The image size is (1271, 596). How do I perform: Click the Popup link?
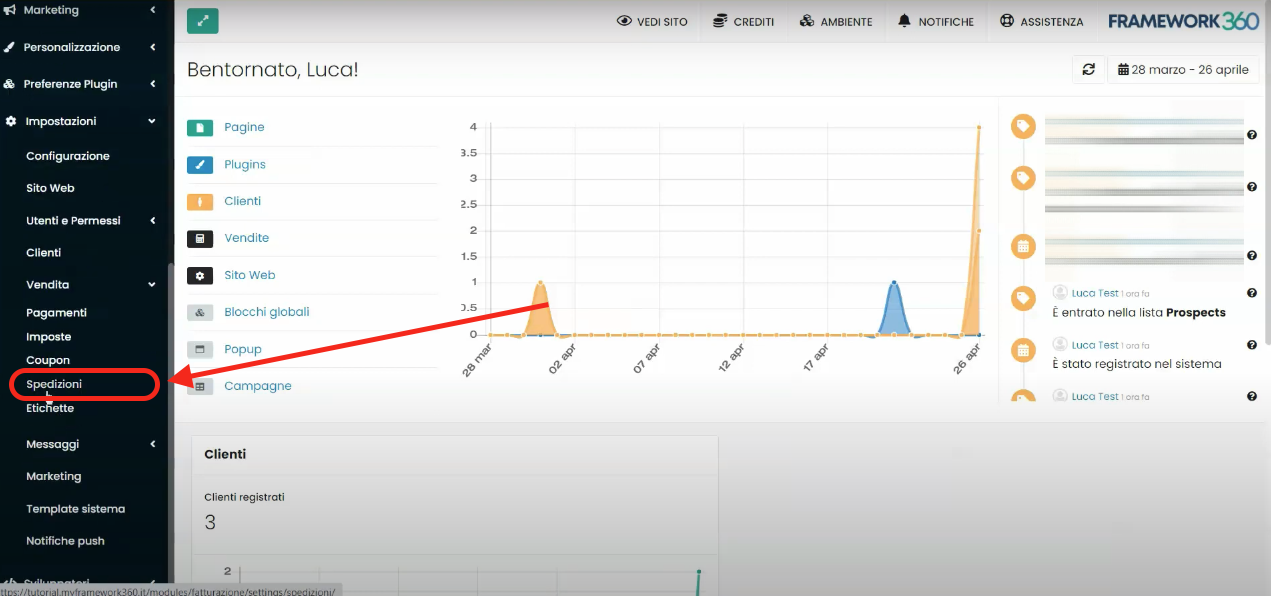click(243, 350)
